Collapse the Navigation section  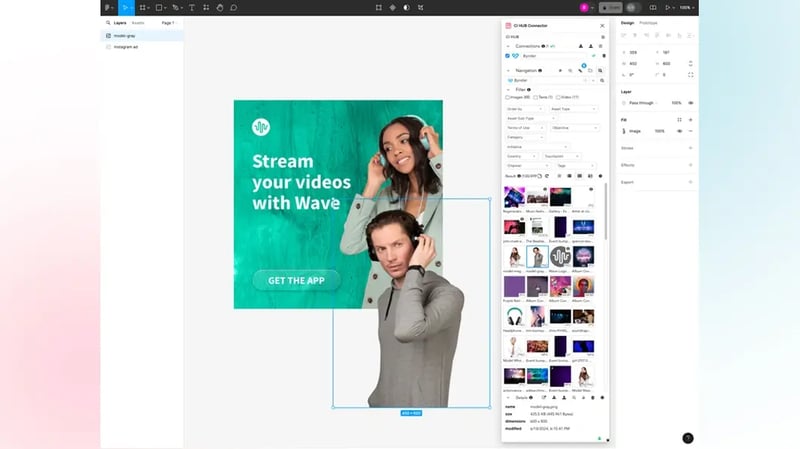pos(508,71)
